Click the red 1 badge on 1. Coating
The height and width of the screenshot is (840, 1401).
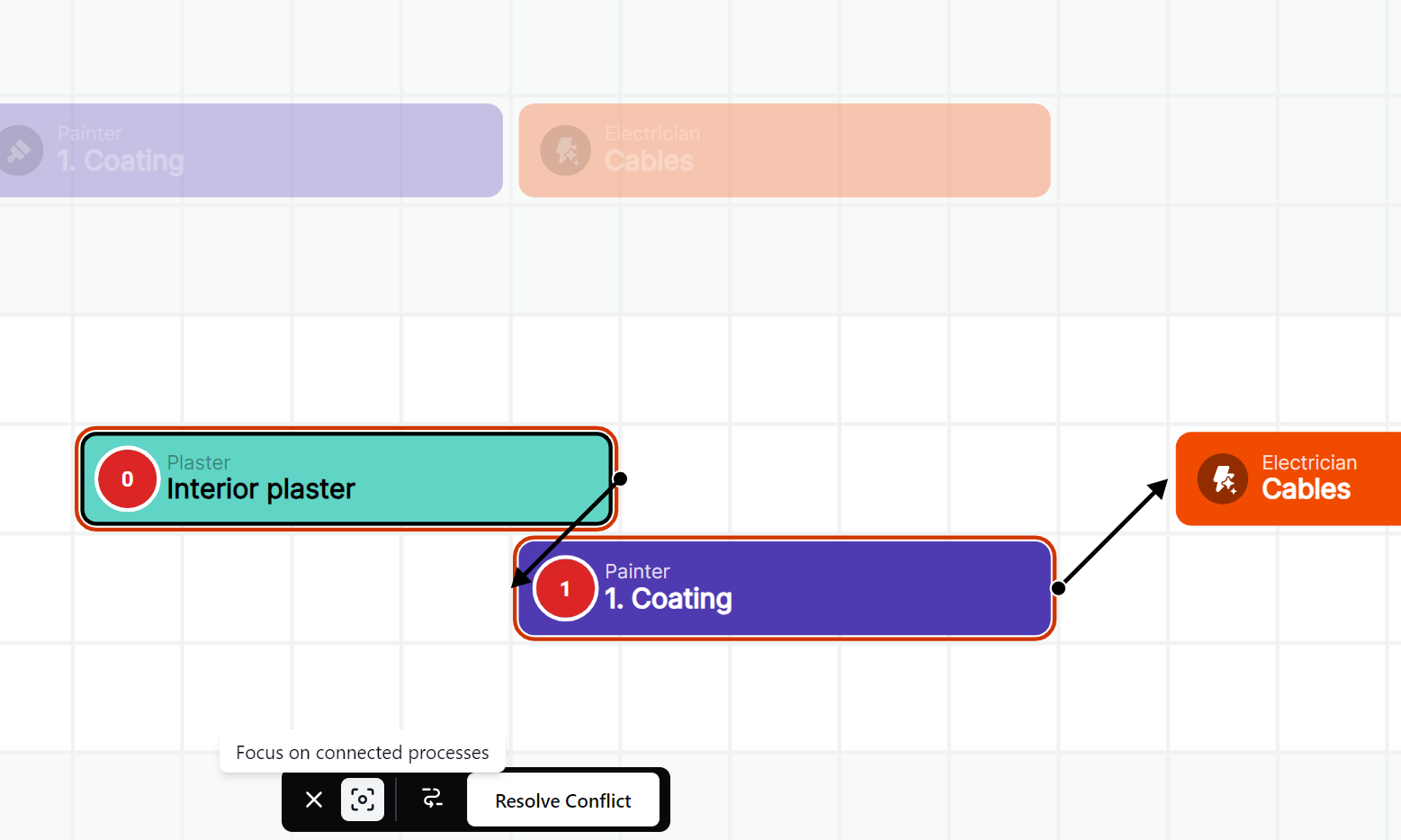565,589
